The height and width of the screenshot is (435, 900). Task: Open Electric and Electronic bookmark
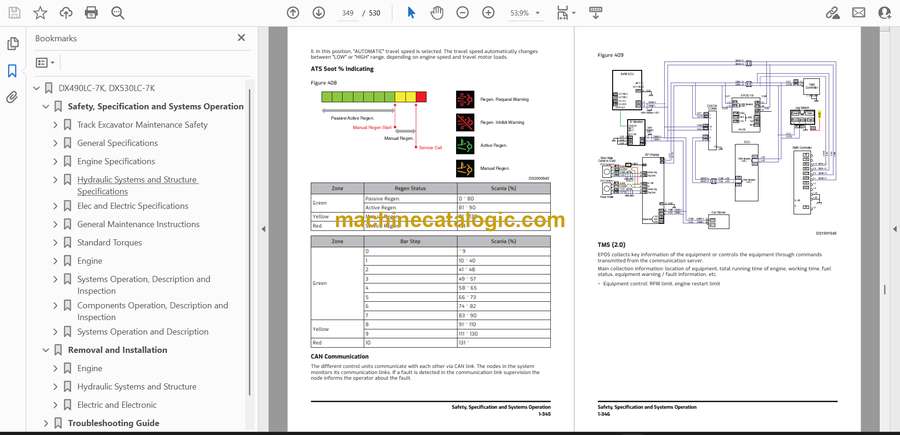117,405
